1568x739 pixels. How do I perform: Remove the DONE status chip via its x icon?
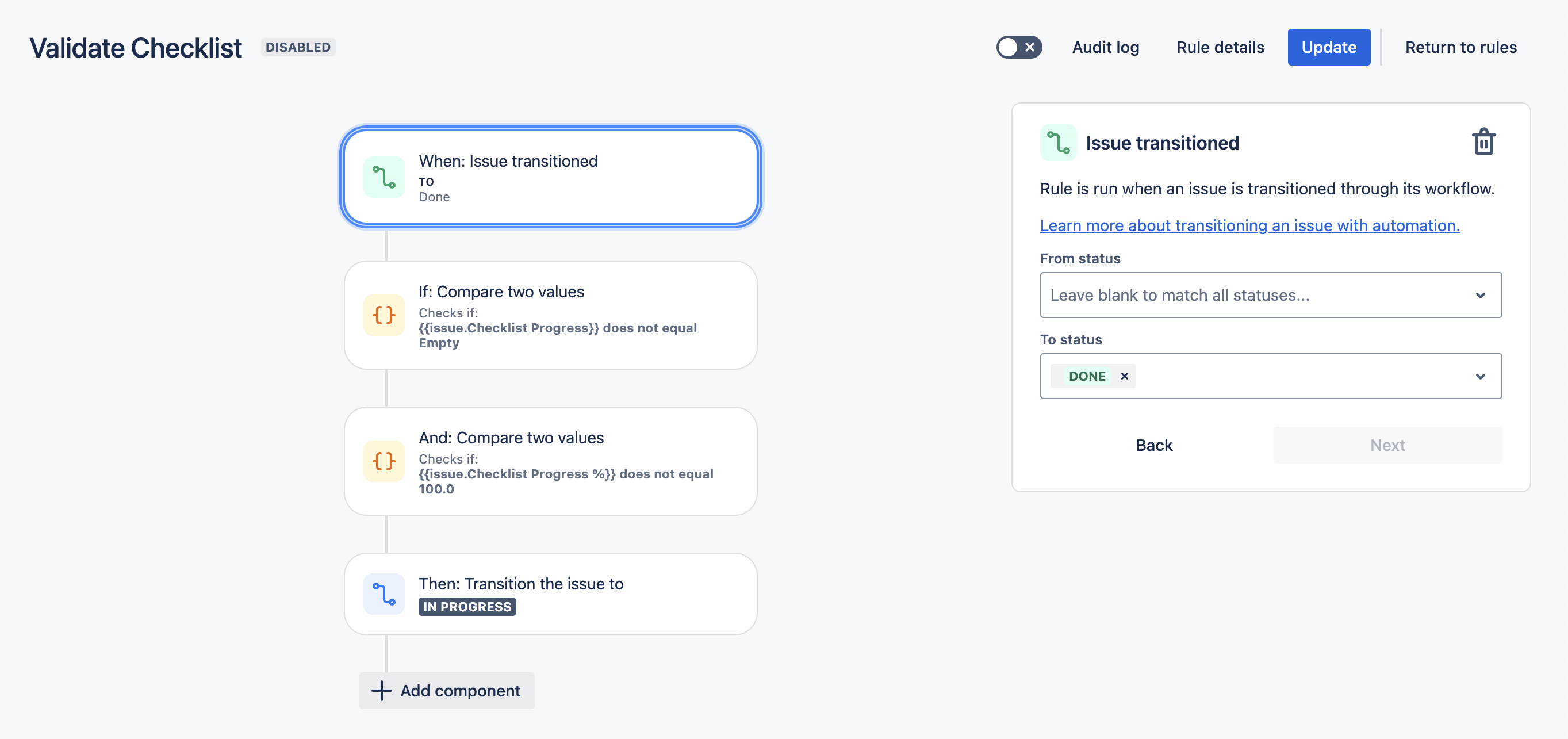pyautogui.click(x=1124, y=376)
